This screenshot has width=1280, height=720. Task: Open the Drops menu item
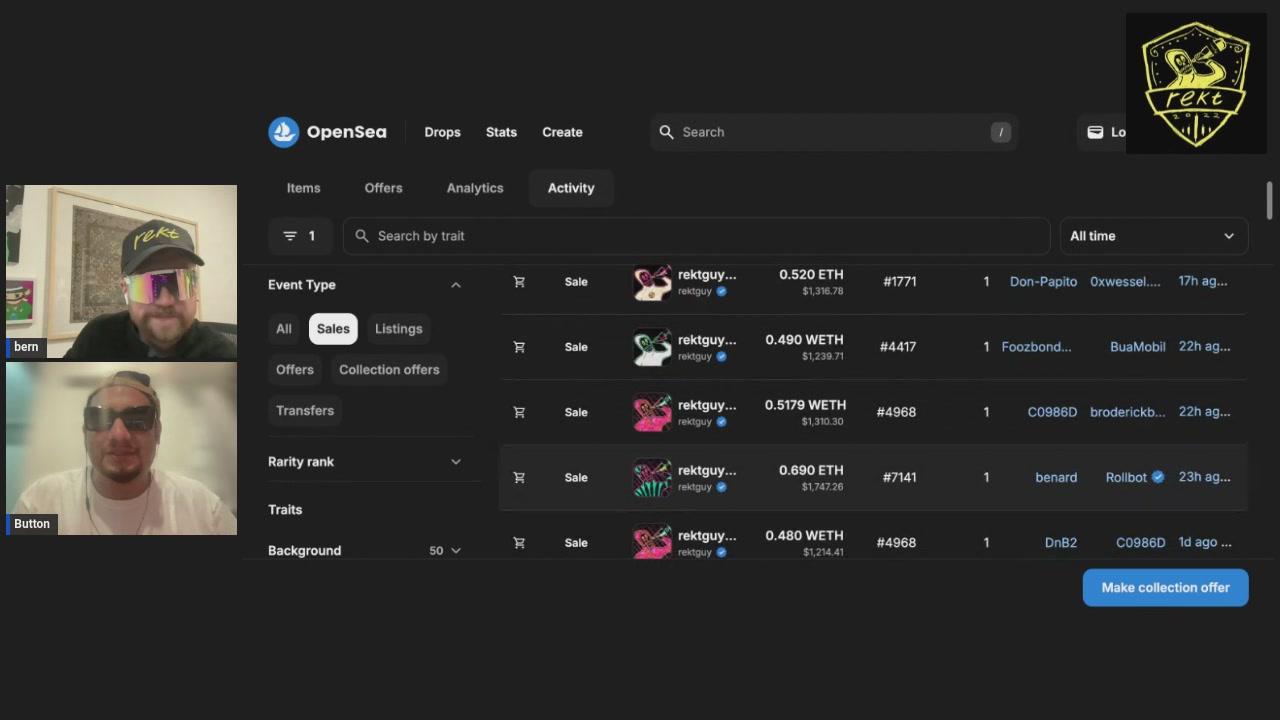point(442,132)
